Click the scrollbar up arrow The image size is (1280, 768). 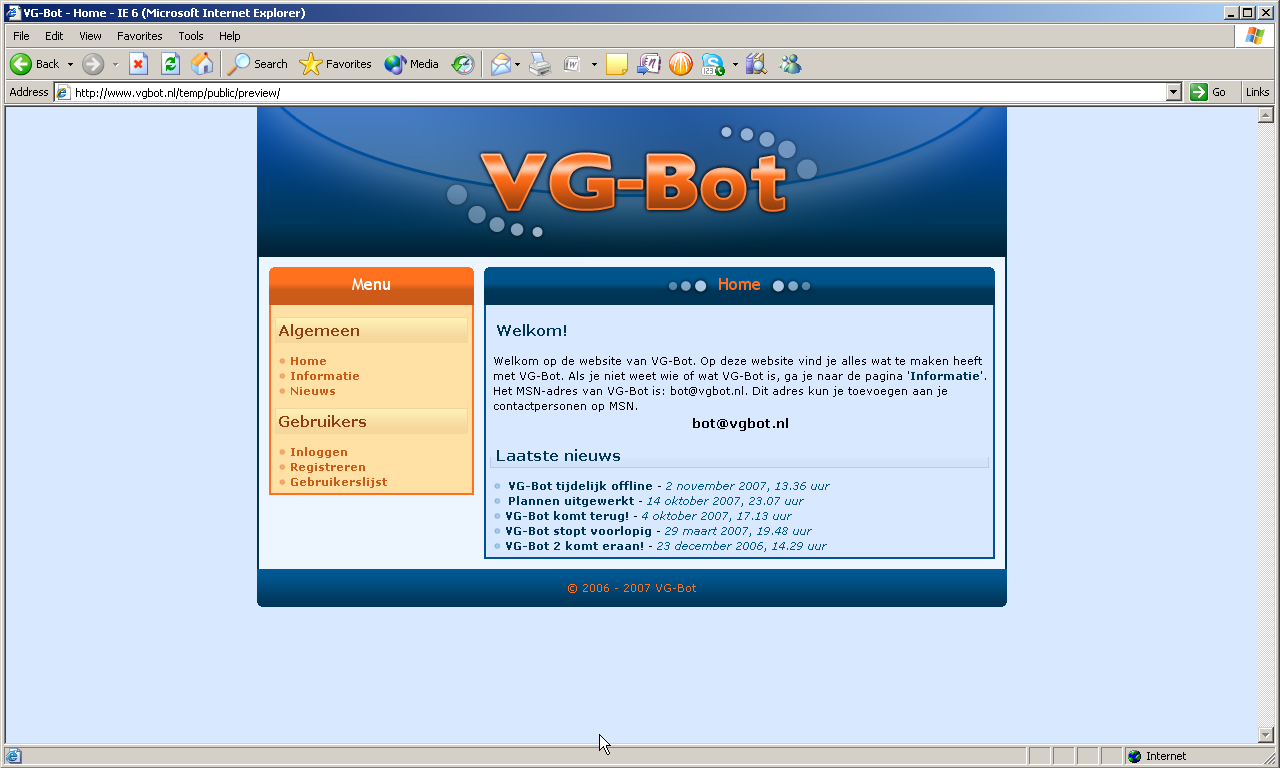click(1266, 115)
